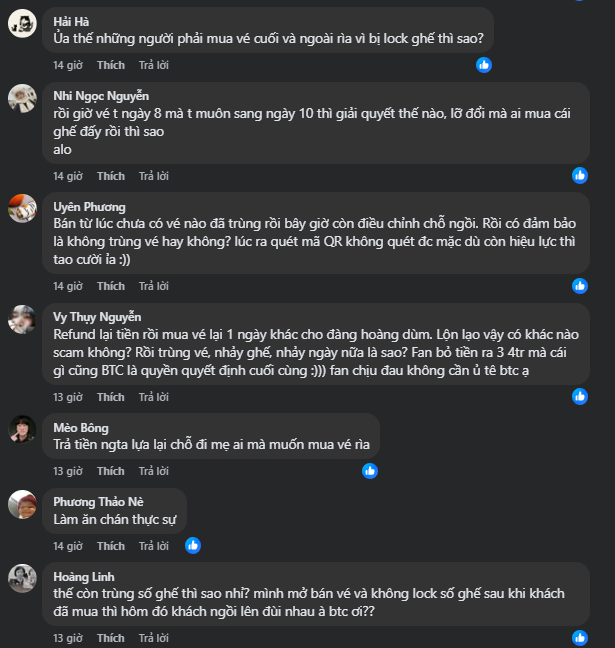Open Hải Hà's profile picture

pos(23,25)
